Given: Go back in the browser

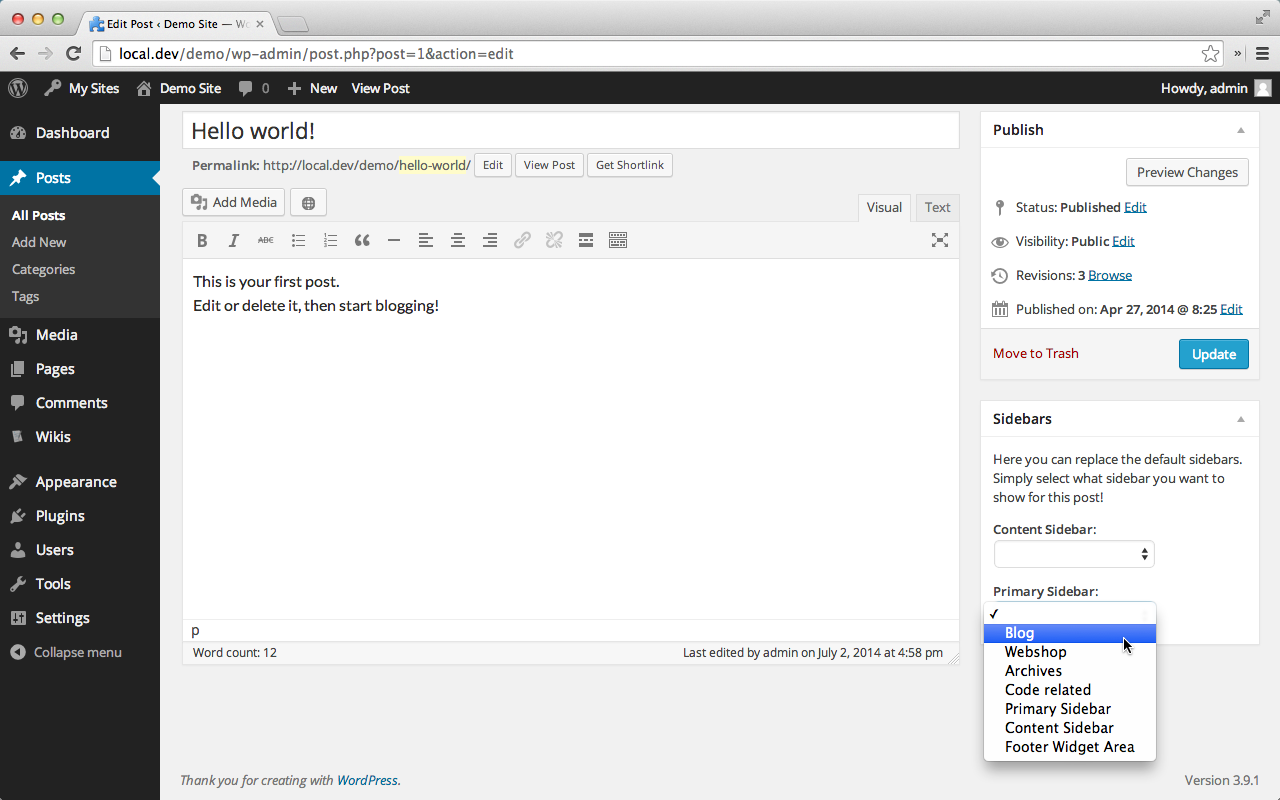Looking at the screenshot, I should pyautogui.click(x=17, y=53).
